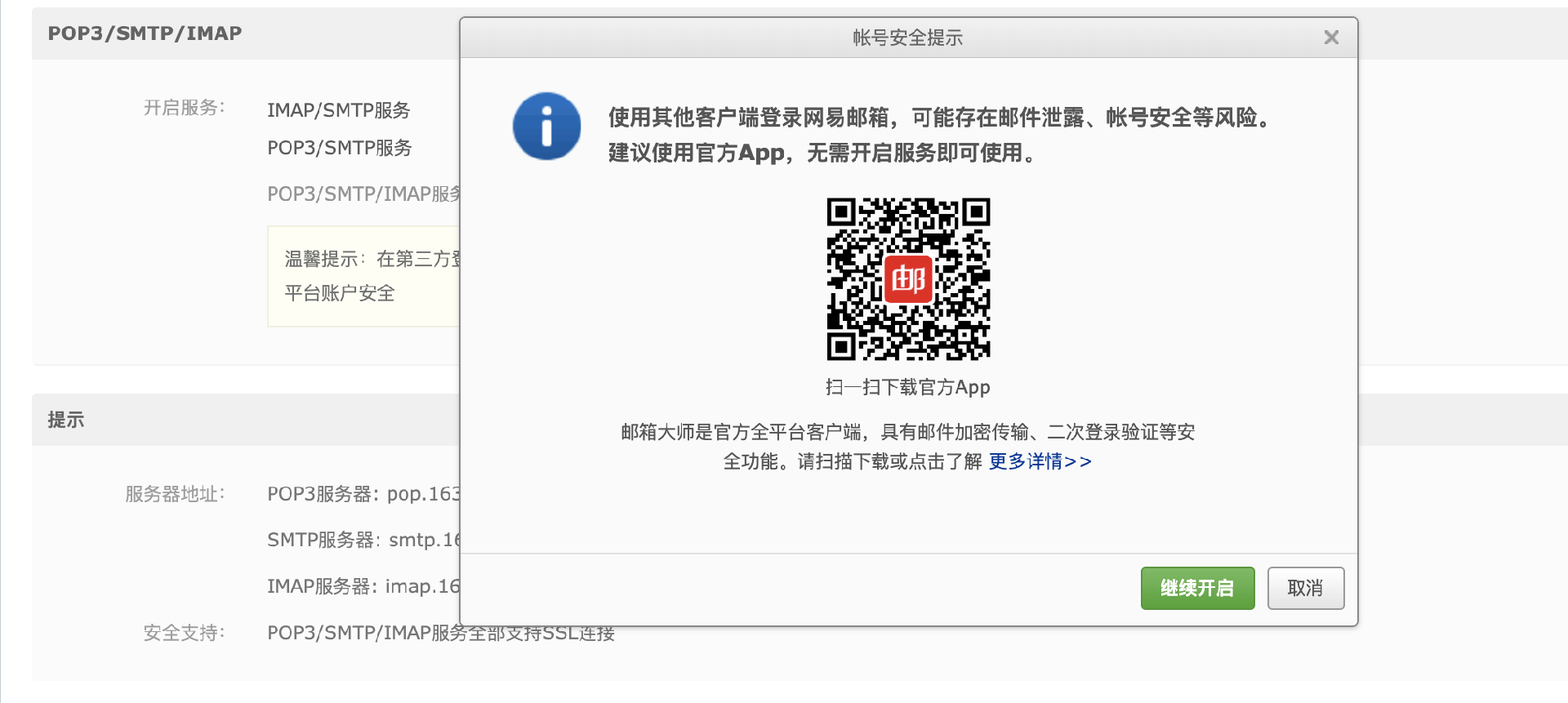Click the red 邮 logo in QR code
The image size is (1568, 703).
point(908,279)
